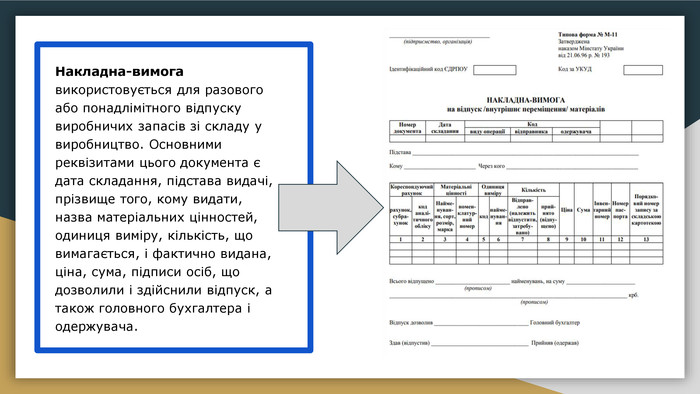This screenshot has height=394, width=700.
Task: Click the "Дата складання" header cell
Action: coord(445,128)
